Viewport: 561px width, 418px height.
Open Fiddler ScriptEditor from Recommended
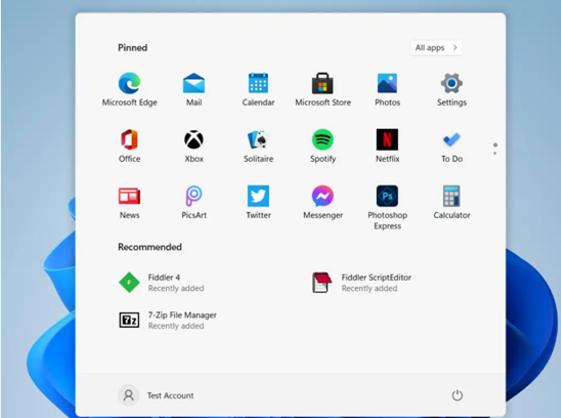point(361,282)
